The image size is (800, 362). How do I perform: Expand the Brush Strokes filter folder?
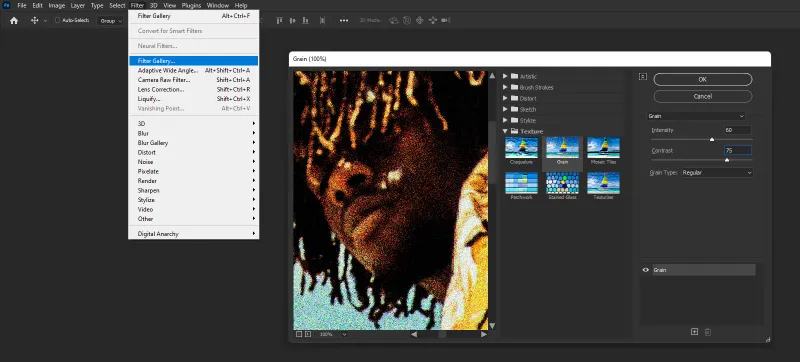pos(505,87)
